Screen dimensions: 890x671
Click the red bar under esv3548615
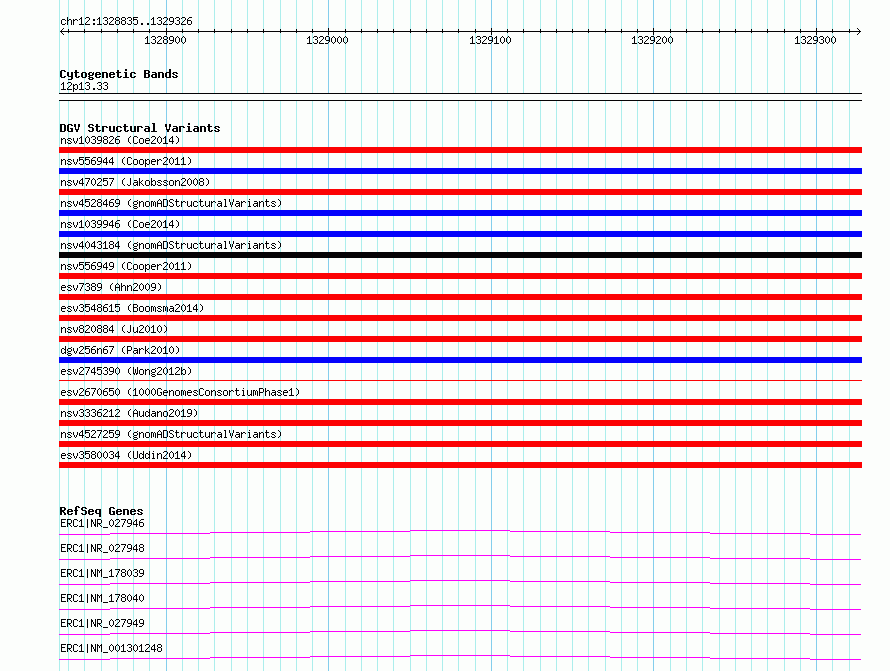460,318
